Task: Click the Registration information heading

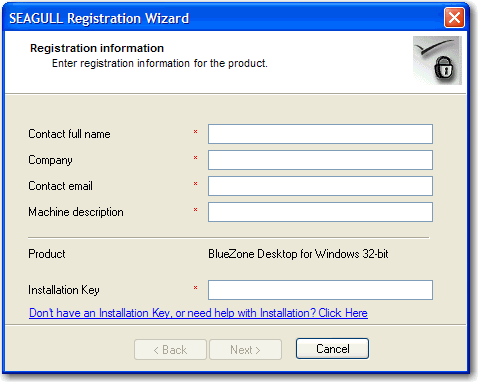Action: click(x=97, y=48)
